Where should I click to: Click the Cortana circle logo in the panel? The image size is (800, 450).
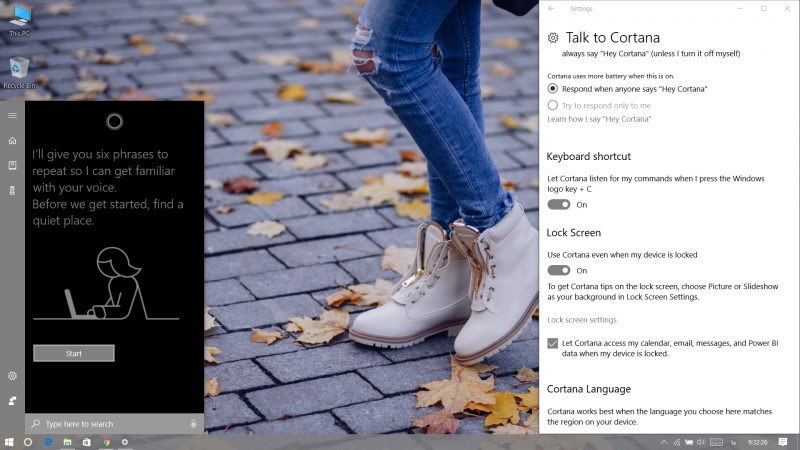pyautogui.click(x=114, y=121)
